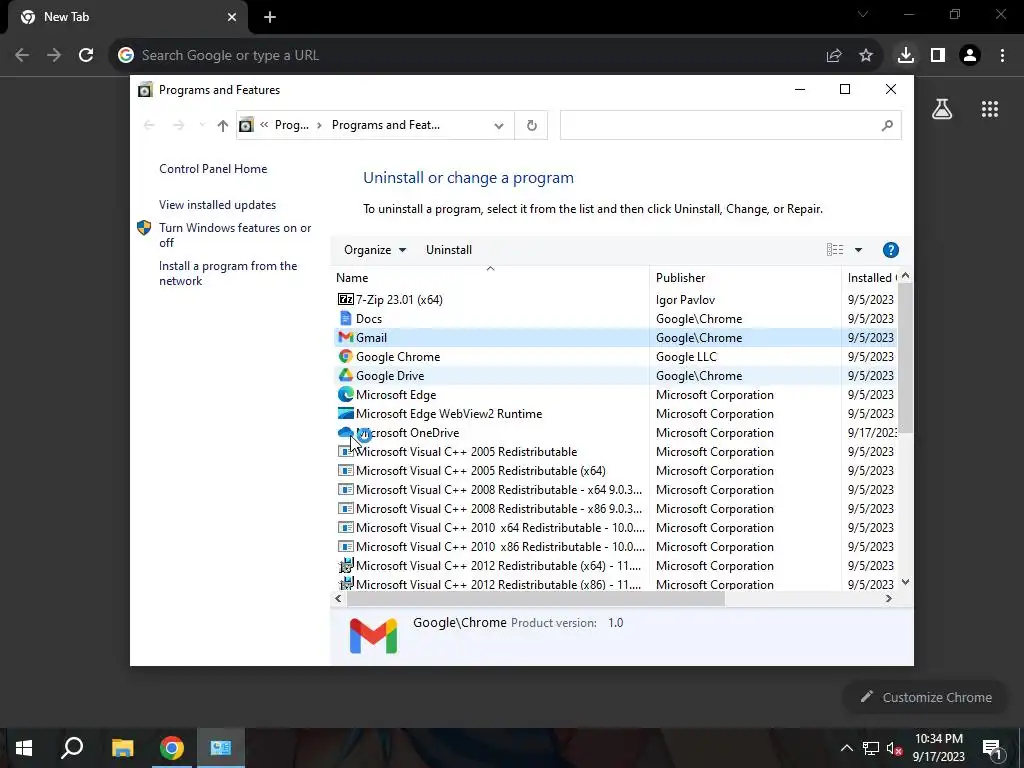Open a new Chrome tab

270,18
